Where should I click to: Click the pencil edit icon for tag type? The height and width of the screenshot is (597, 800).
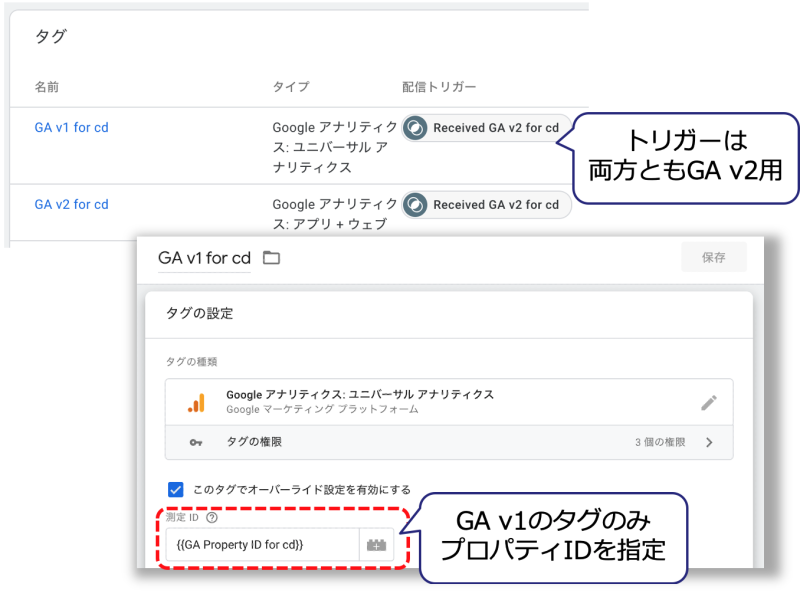click(x=709, y=403)
